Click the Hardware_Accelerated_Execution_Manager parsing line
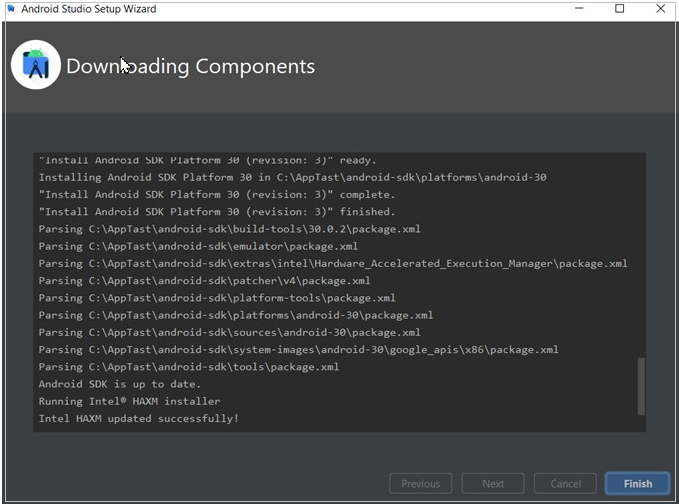The height and width of the screenshot is (504, 679). (333, 263)
